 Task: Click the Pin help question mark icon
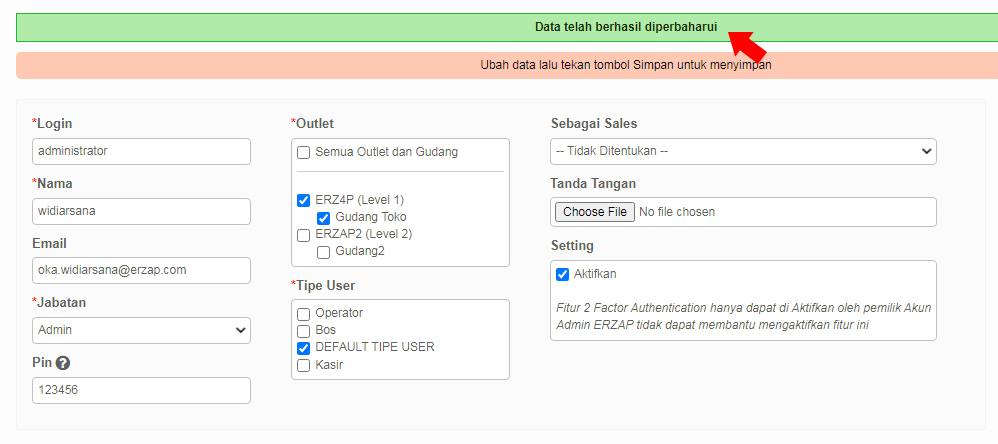[x=62, y=363]
